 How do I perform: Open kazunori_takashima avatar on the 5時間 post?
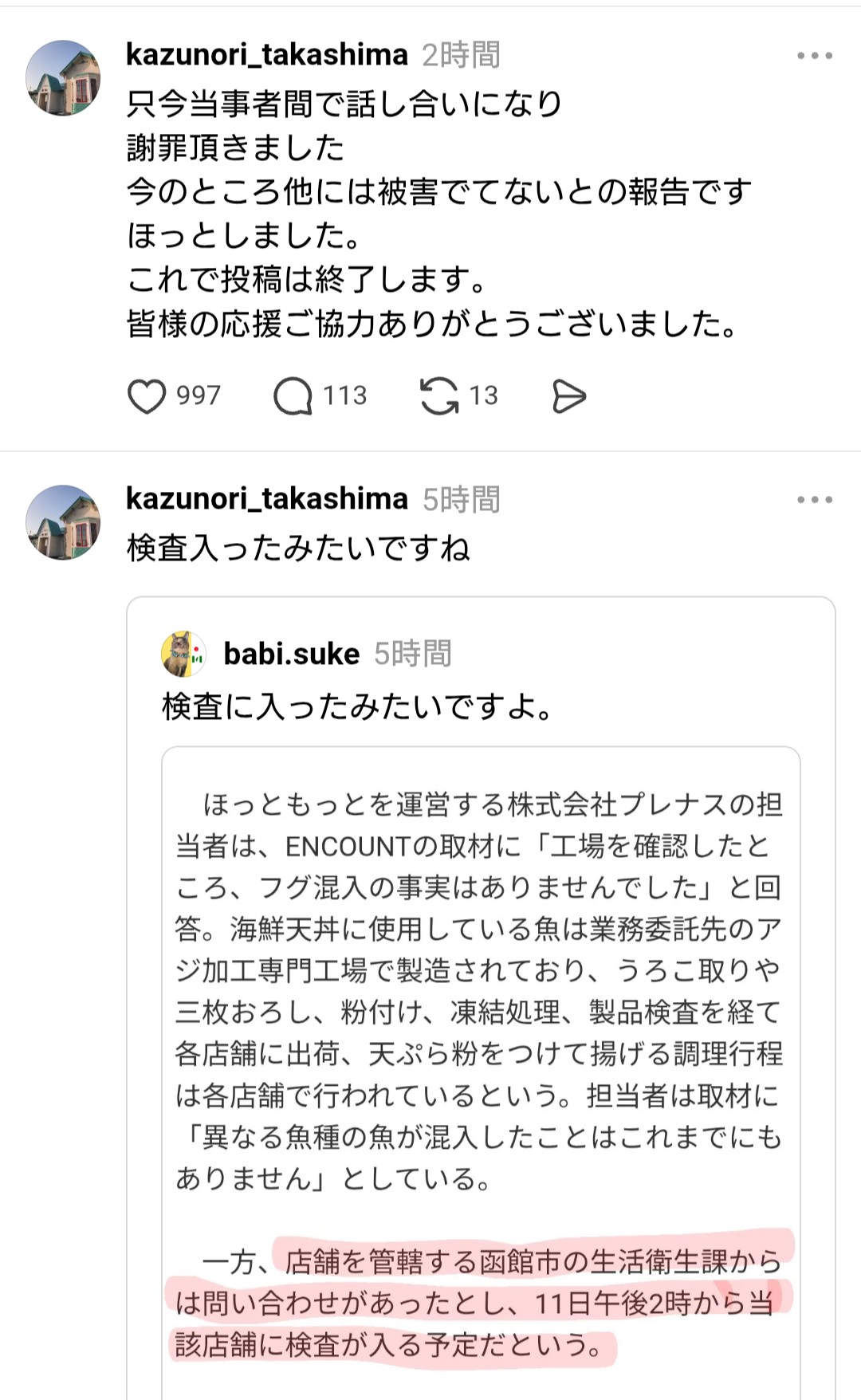[x=63, y=522]
